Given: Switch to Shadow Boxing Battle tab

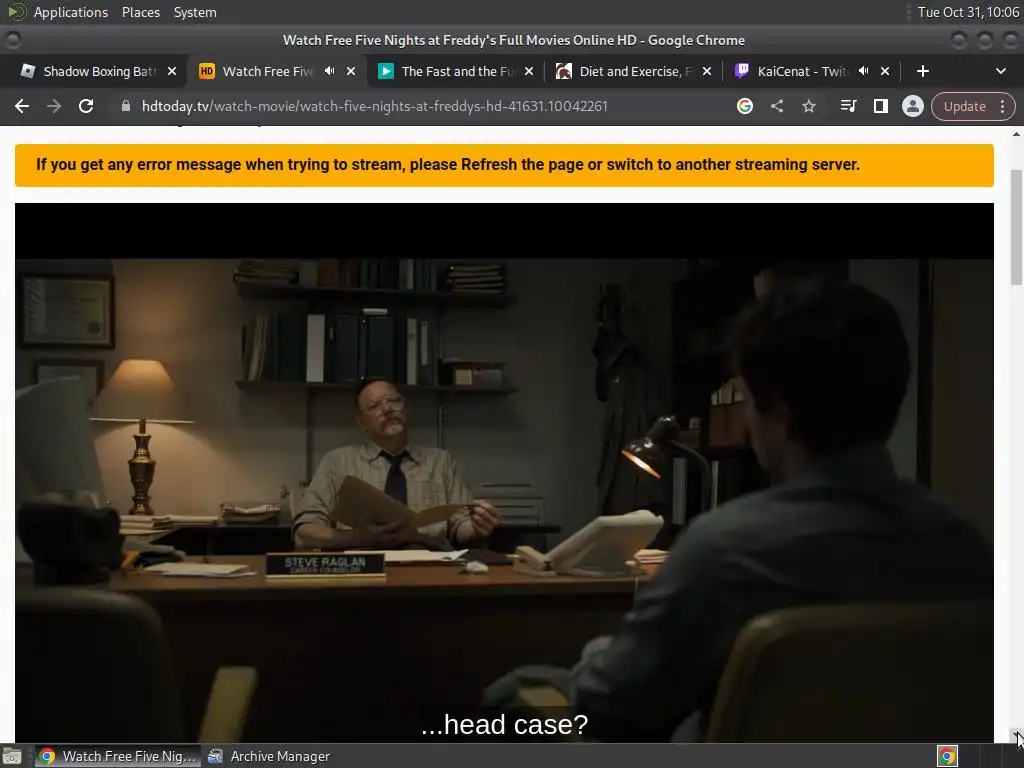Looking at the screenshot, I should 98,71.
